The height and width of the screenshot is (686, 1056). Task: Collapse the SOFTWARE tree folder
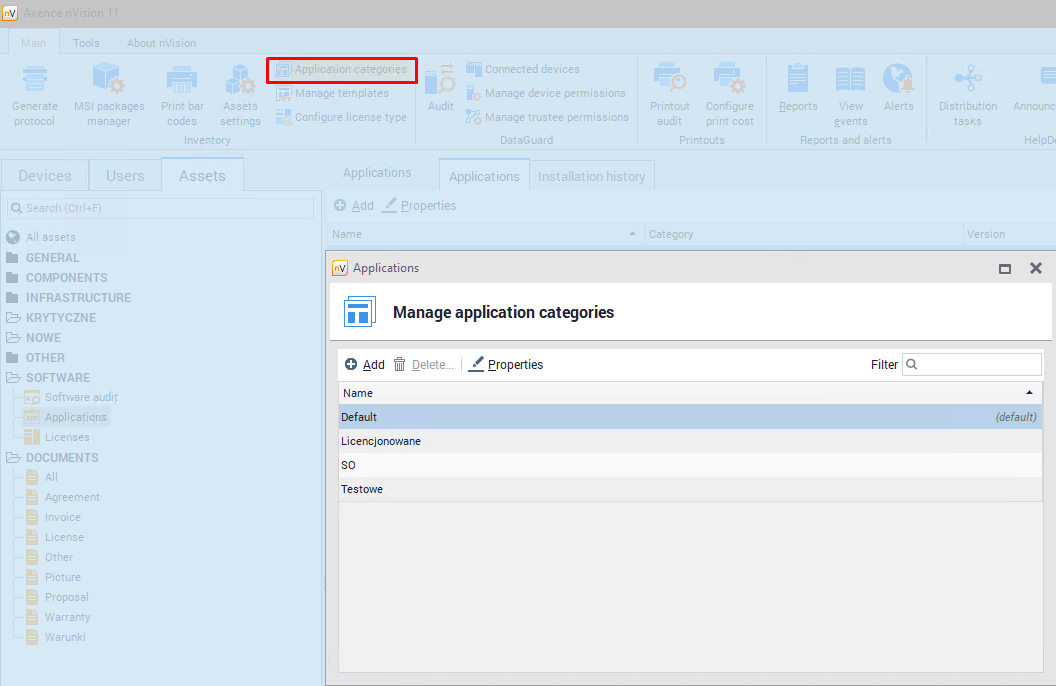pyautogui.click(x=13, y=377)
